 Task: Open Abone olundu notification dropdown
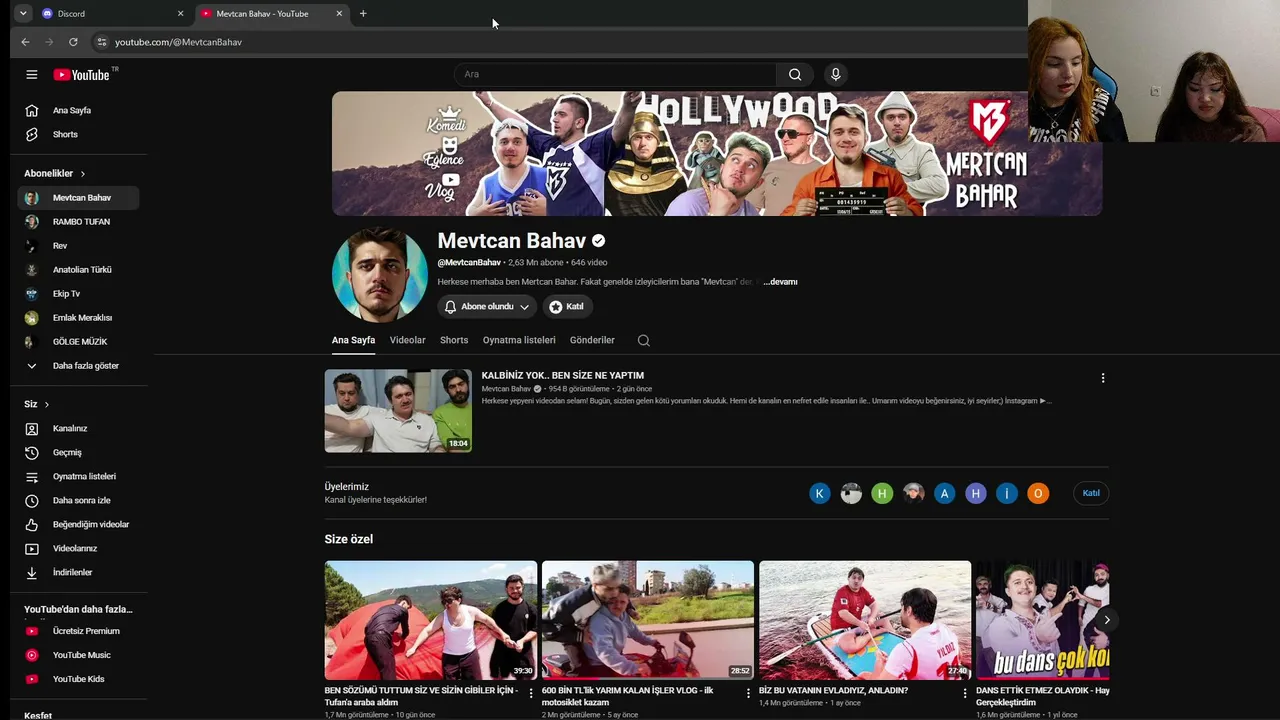click(x=487, y=307)
